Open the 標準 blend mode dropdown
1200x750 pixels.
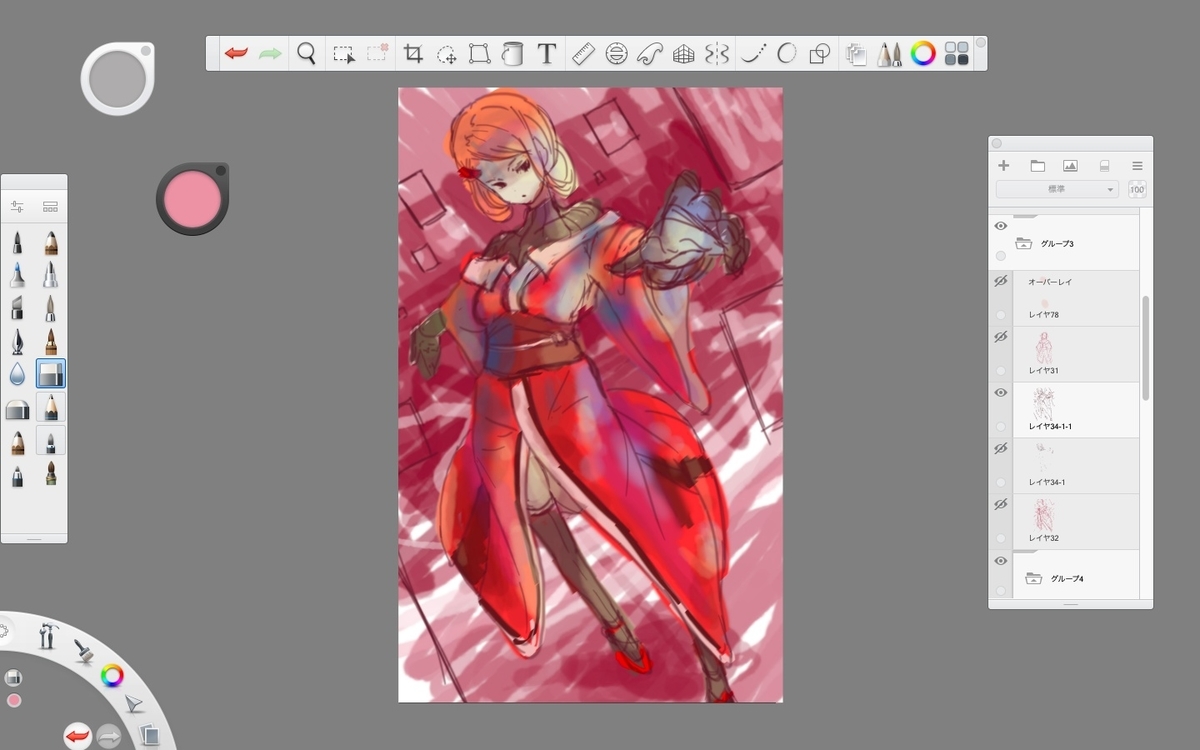pyautogui.click(x=1057, y=190)
